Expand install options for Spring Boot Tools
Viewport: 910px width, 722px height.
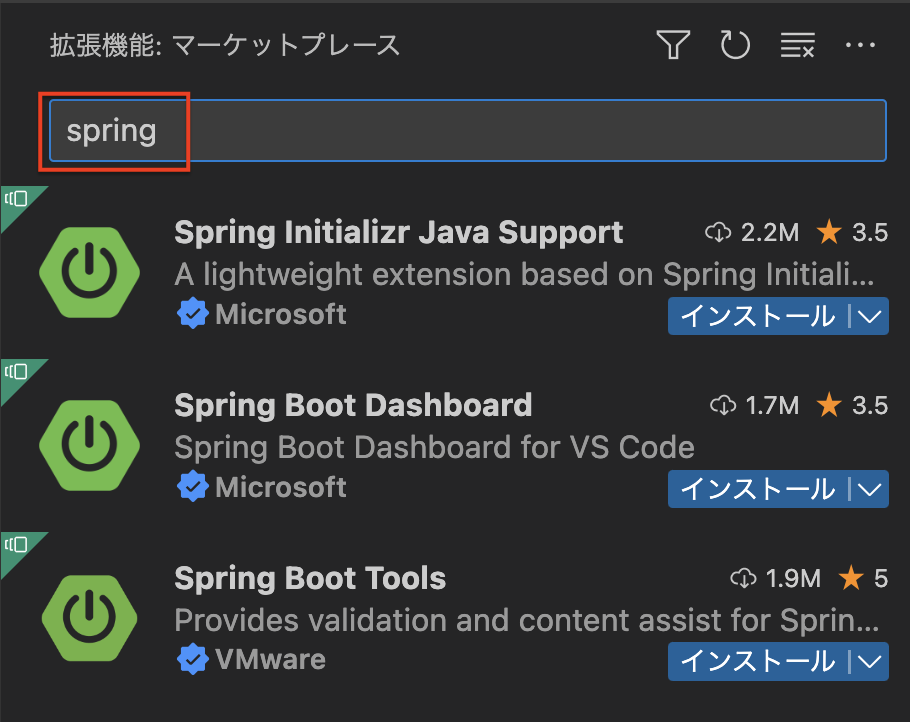(x=869, y=662)
